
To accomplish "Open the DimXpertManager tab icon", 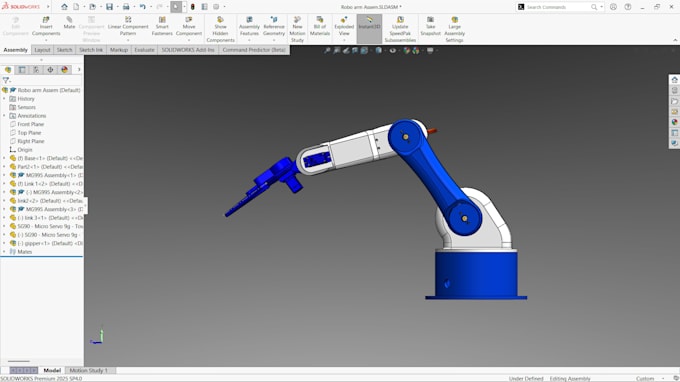I will [x=50, y=70].
